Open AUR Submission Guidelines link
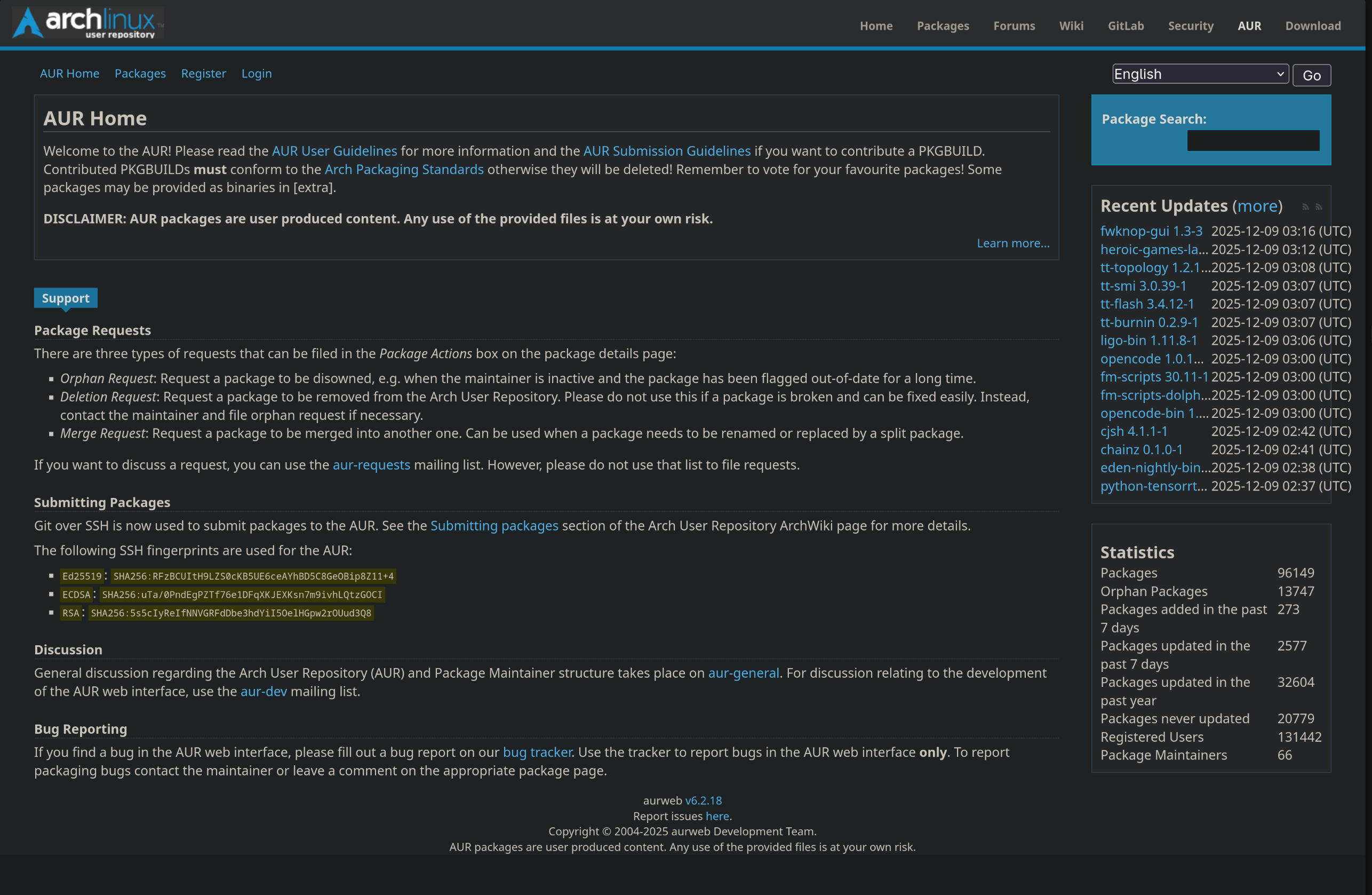1372x895 pixels. (666, 151)
